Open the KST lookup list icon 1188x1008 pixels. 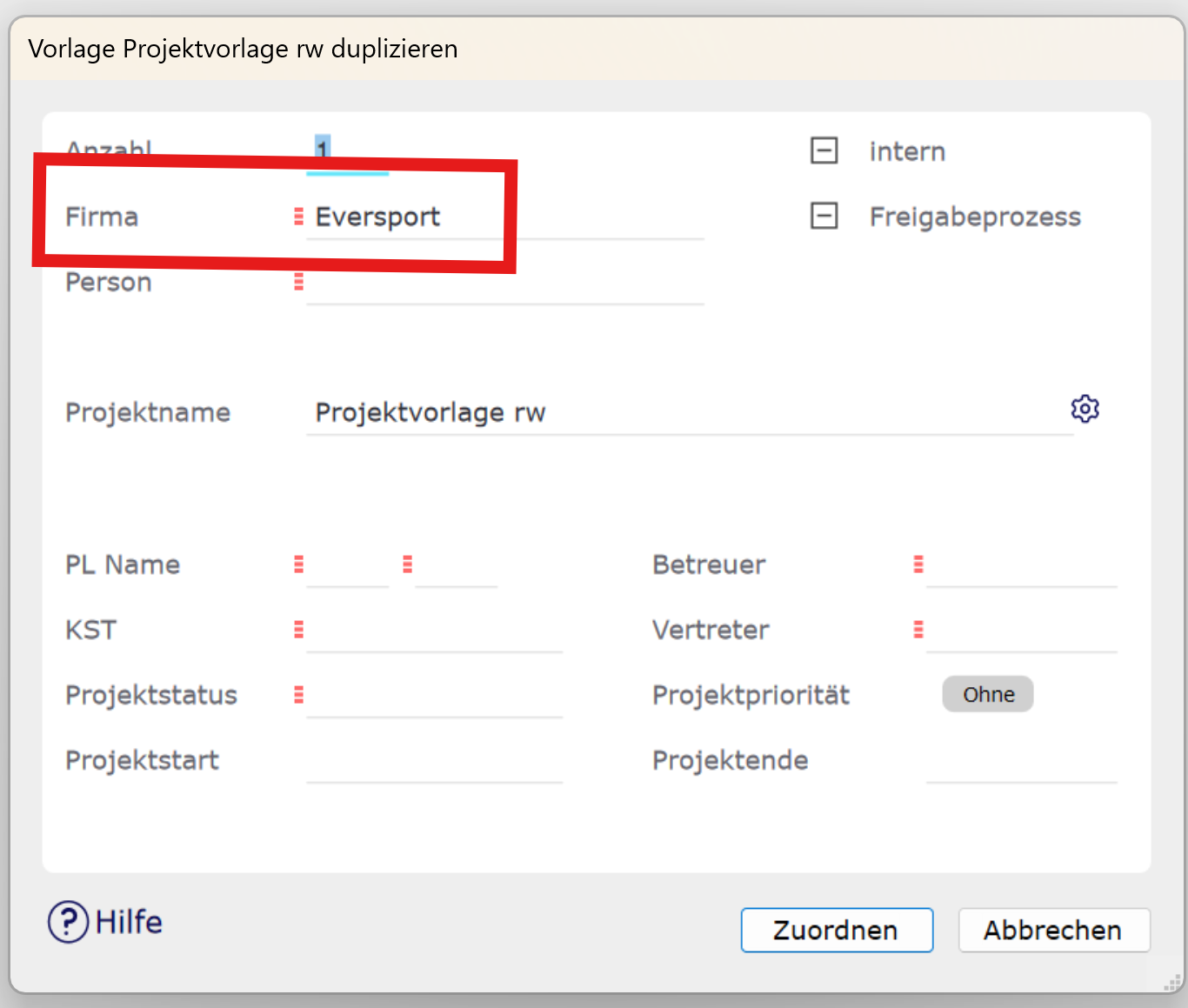pyautogui.click(x=298, y=630)
